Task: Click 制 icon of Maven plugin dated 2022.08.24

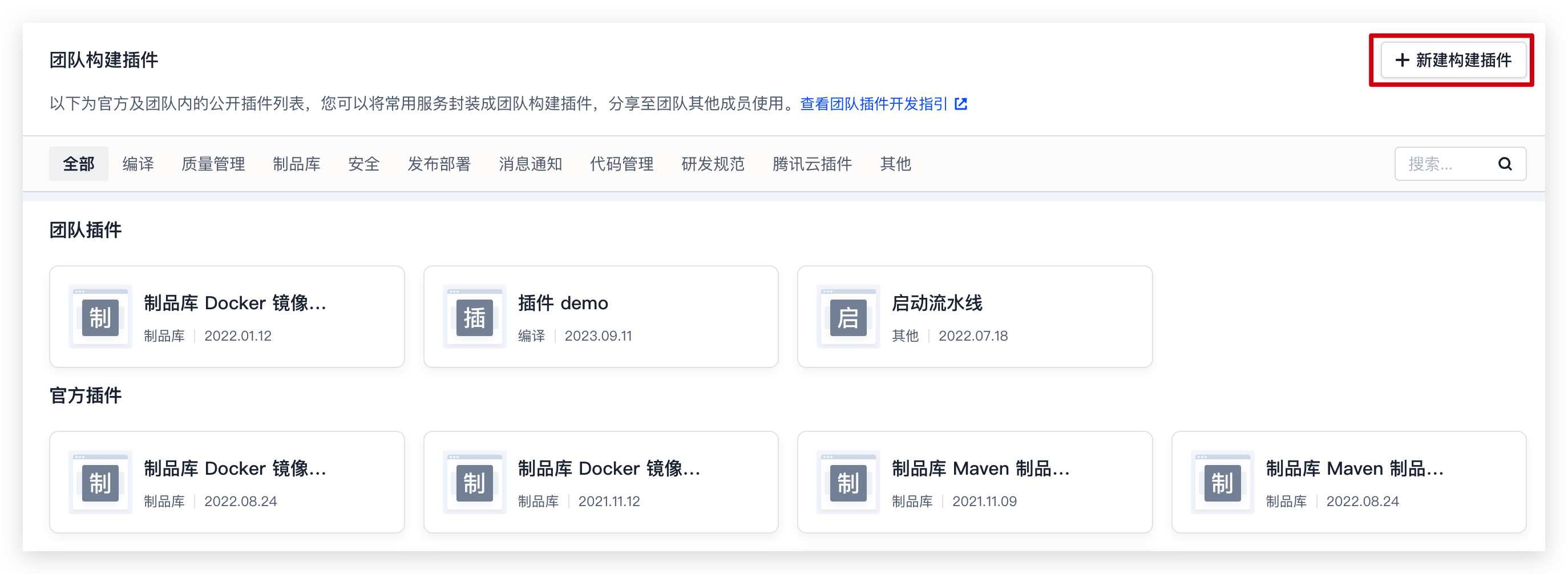Action: click(x=1222, y=482)
